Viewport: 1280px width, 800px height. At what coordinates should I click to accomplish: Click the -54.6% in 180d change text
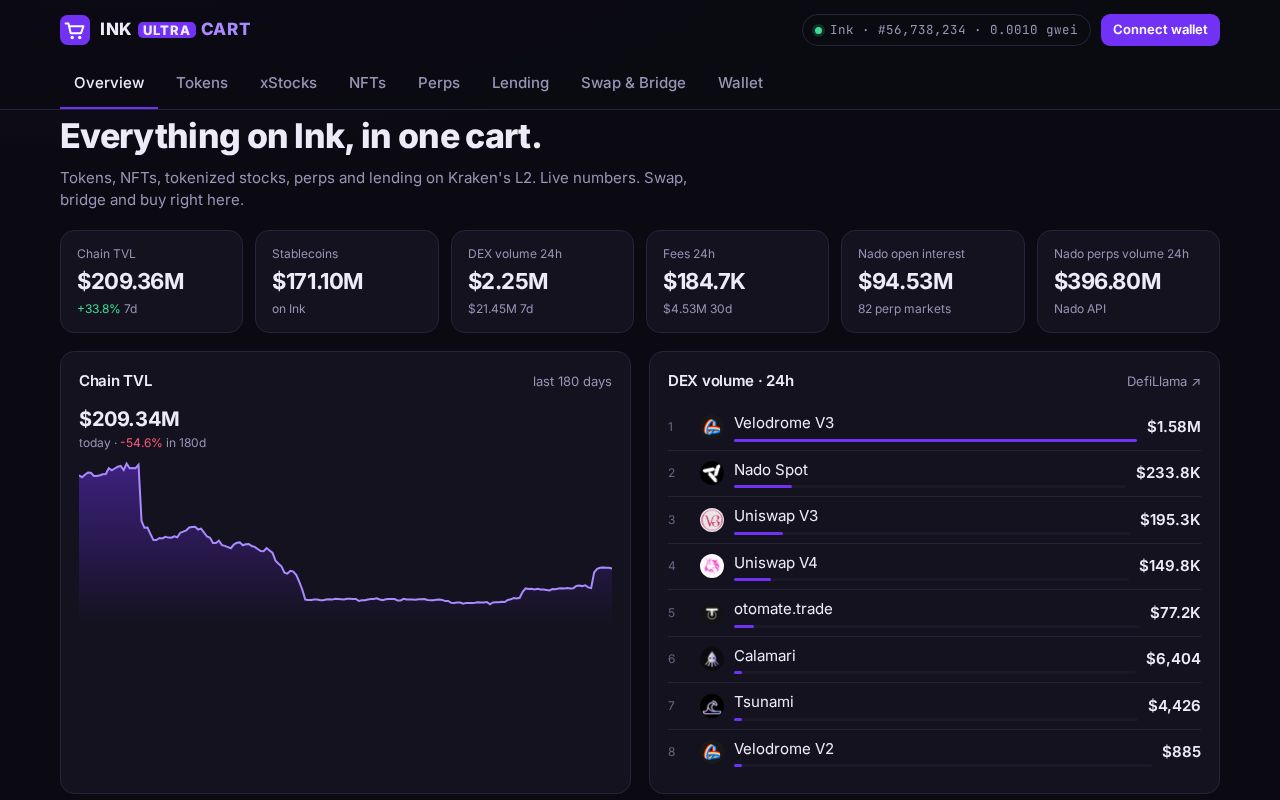(163, 443)
